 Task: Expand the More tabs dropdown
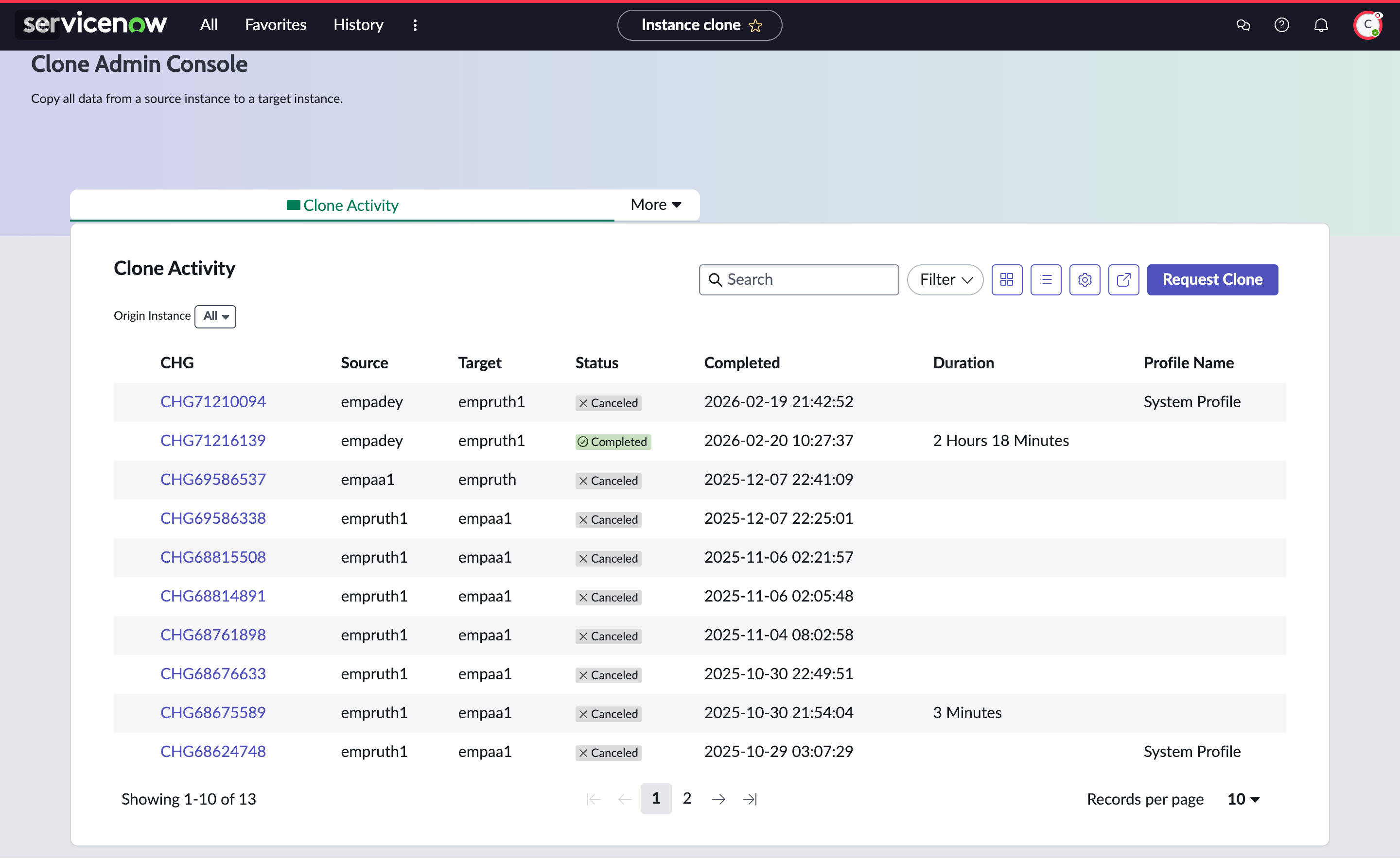click(656, 204)
